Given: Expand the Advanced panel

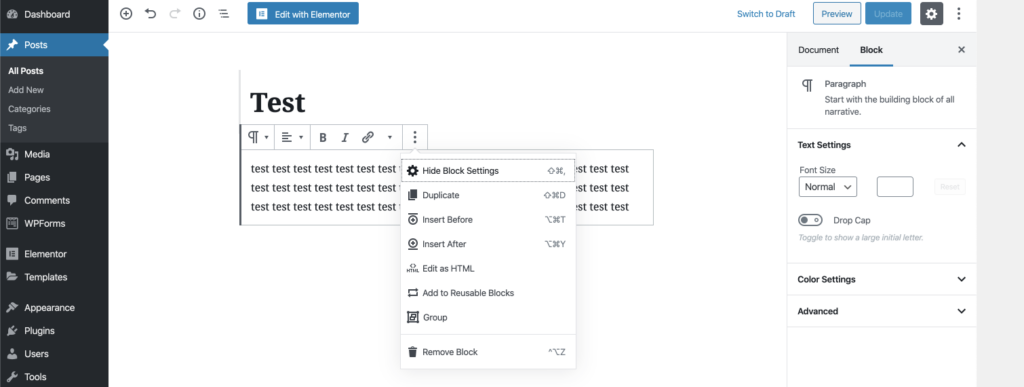Looking at the screenshot, I should tap(882, 311).
